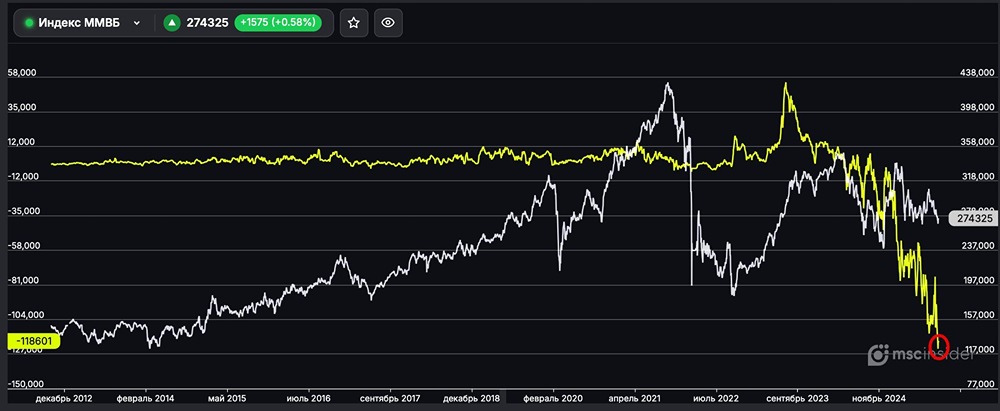Click the июль 2022 date label
The image size is (1000, 411).
(x=717, y=398)
